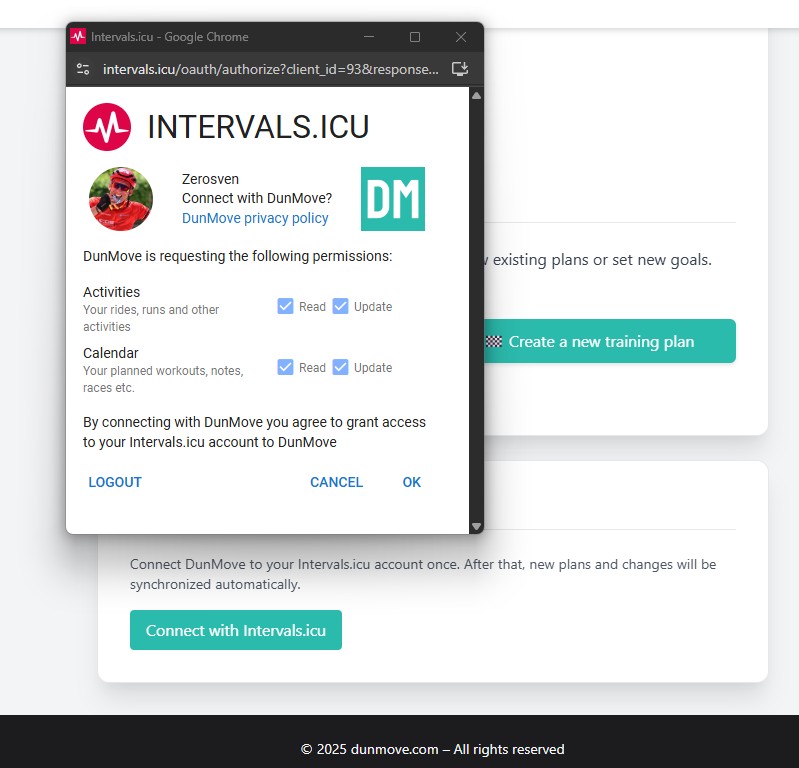Toggle the Activities Update checkbox
The image size is (799, 768).
coord(340,307)
